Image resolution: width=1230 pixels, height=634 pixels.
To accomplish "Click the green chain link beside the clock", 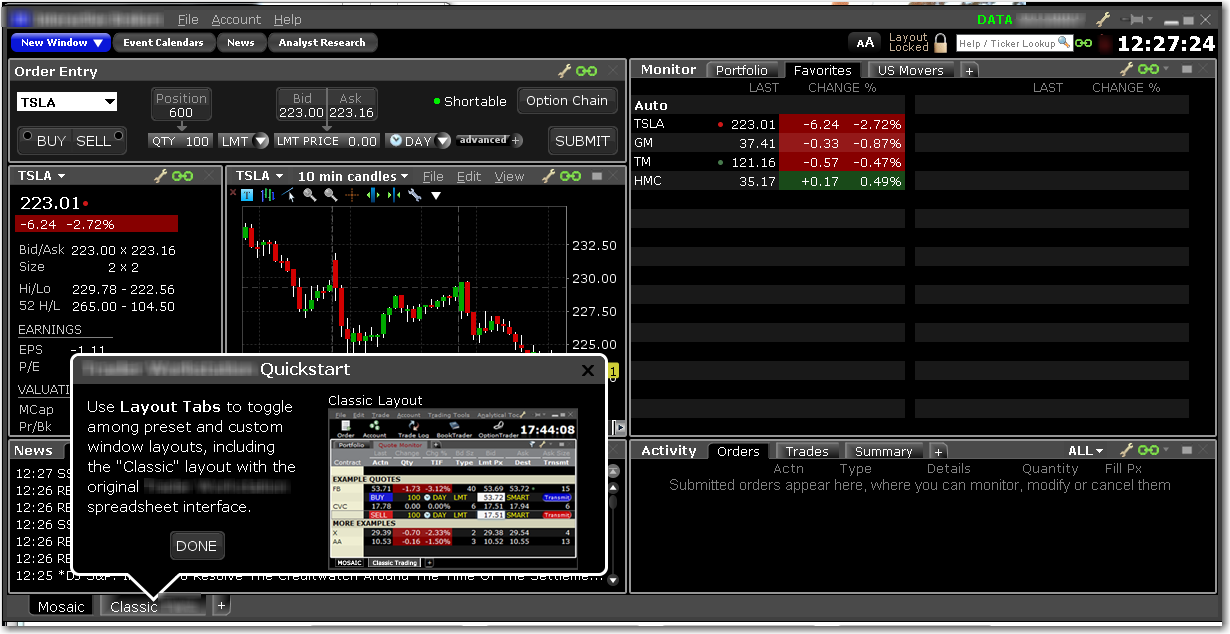I will coord(1083,43).
